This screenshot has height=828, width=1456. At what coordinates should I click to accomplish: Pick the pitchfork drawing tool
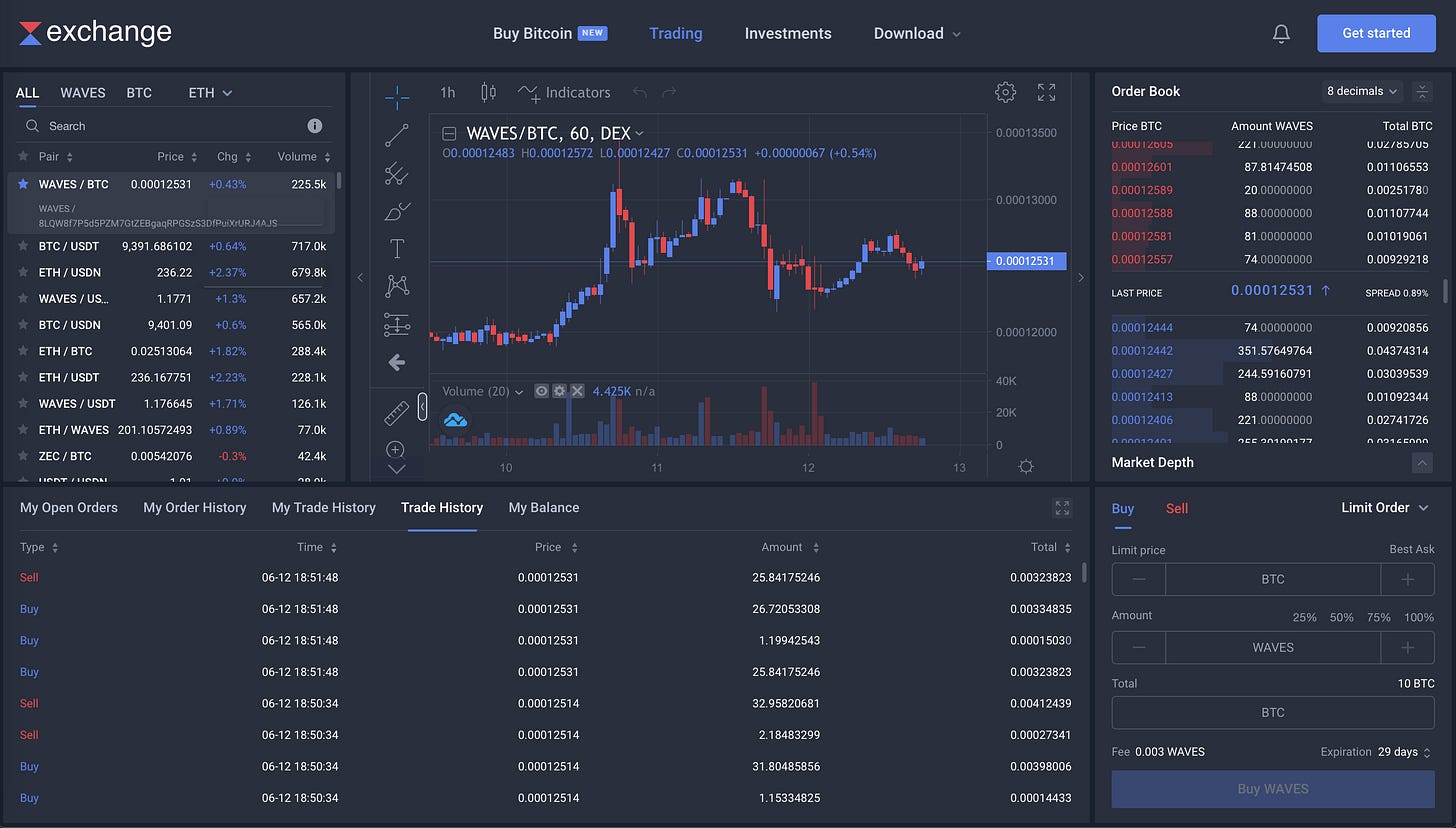(x=397, y=173)
